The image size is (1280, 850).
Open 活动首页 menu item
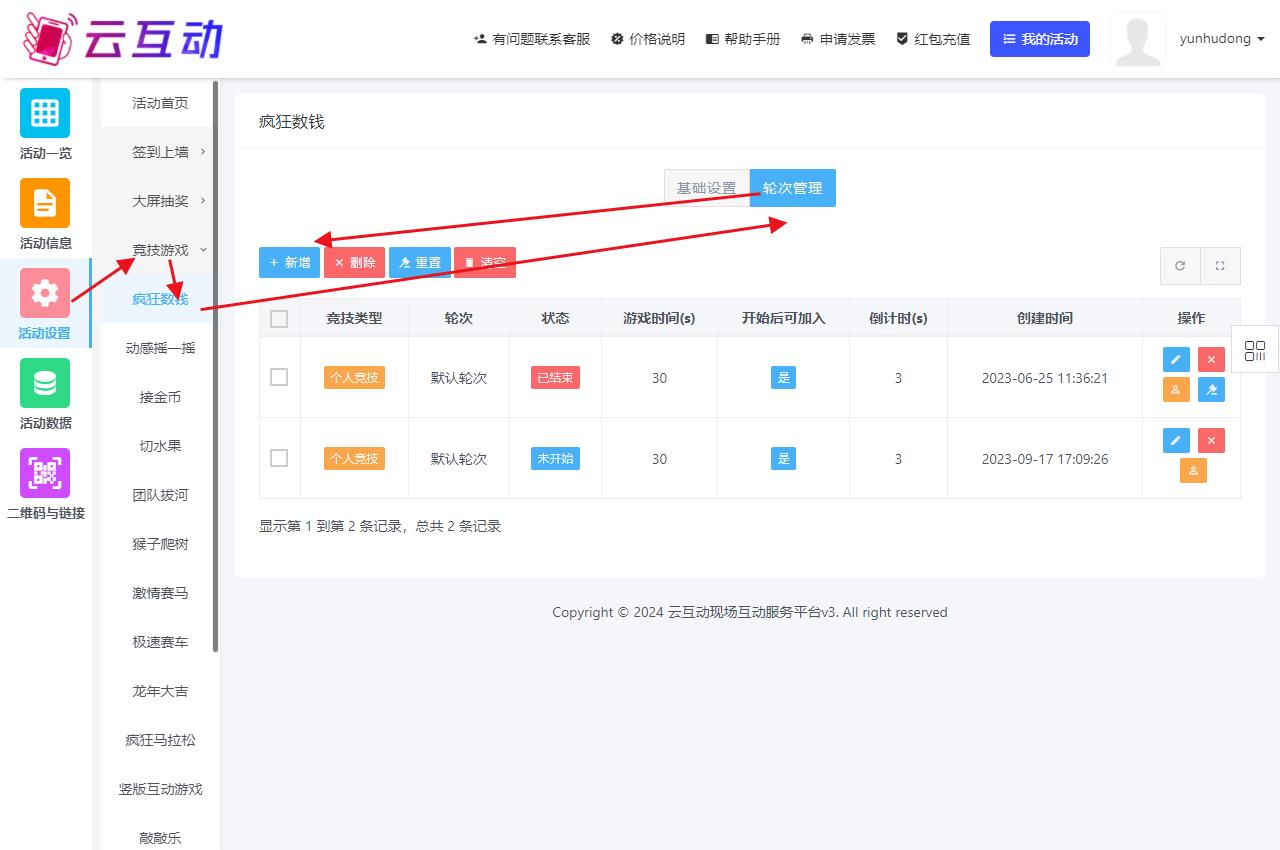coord(160,103)
